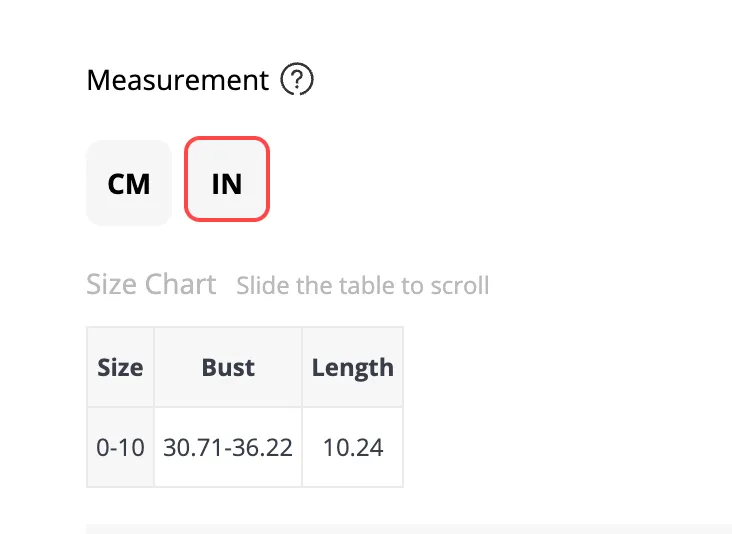
Task: Select the 0-10 size cell
Action: click(x=120, y=447)
